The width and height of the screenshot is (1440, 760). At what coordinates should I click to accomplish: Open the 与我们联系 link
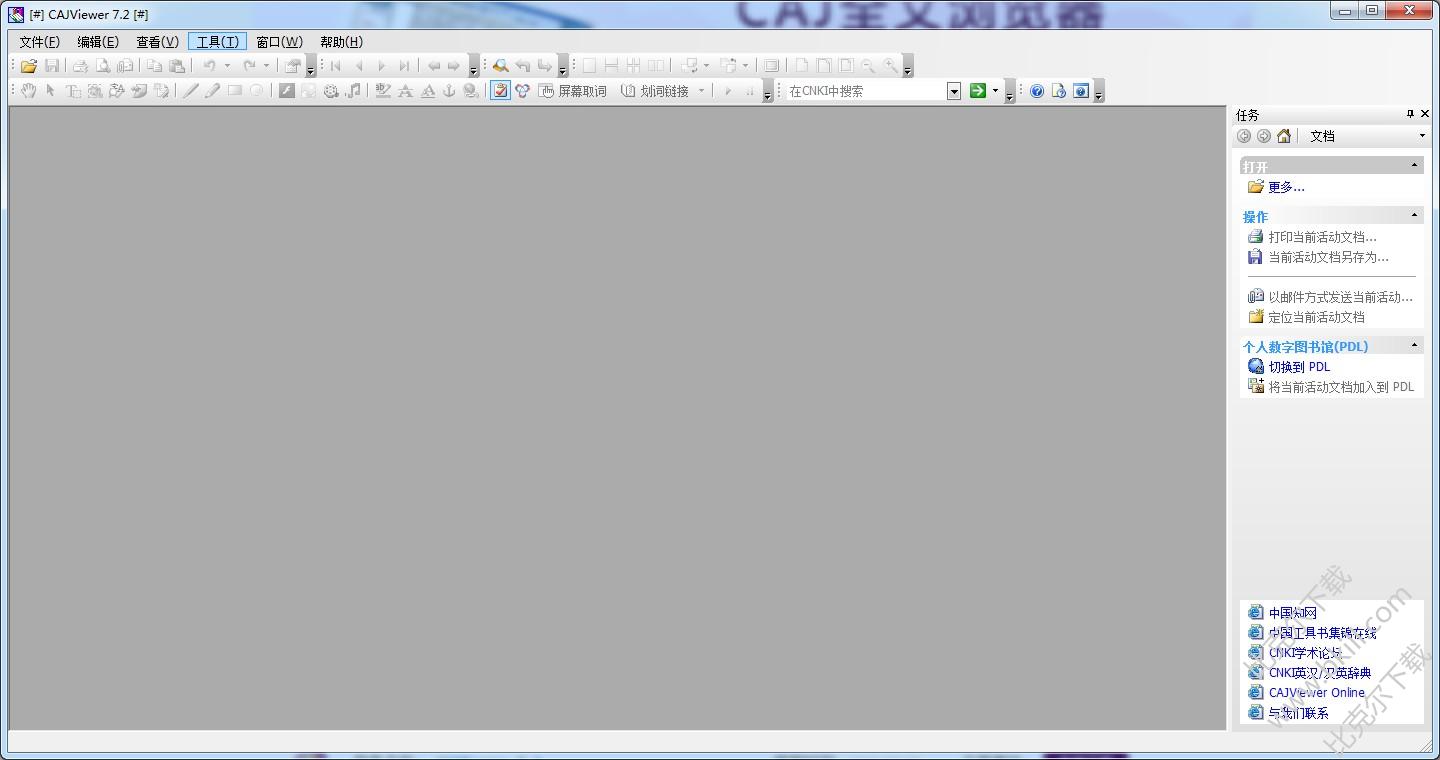[1298, 713]
